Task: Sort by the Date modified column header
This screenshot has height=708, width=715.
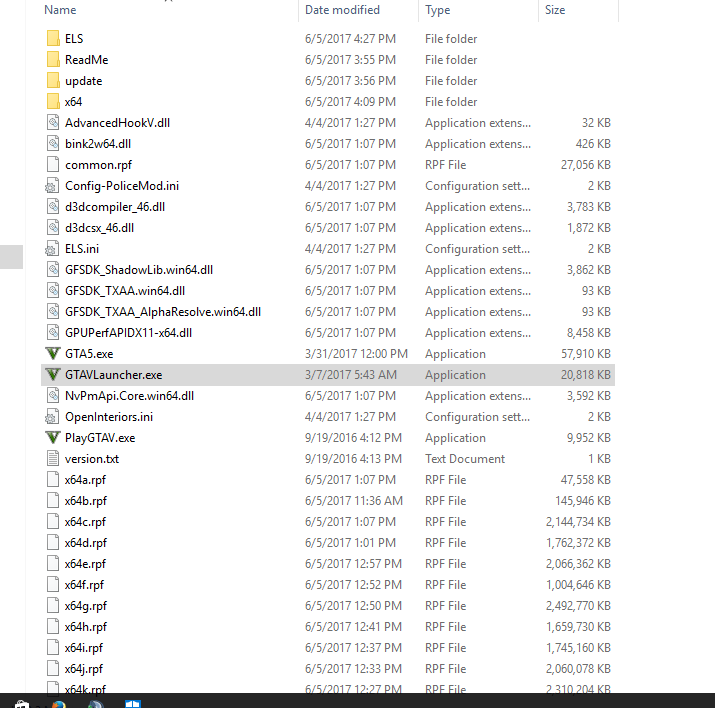Action: 342,10
